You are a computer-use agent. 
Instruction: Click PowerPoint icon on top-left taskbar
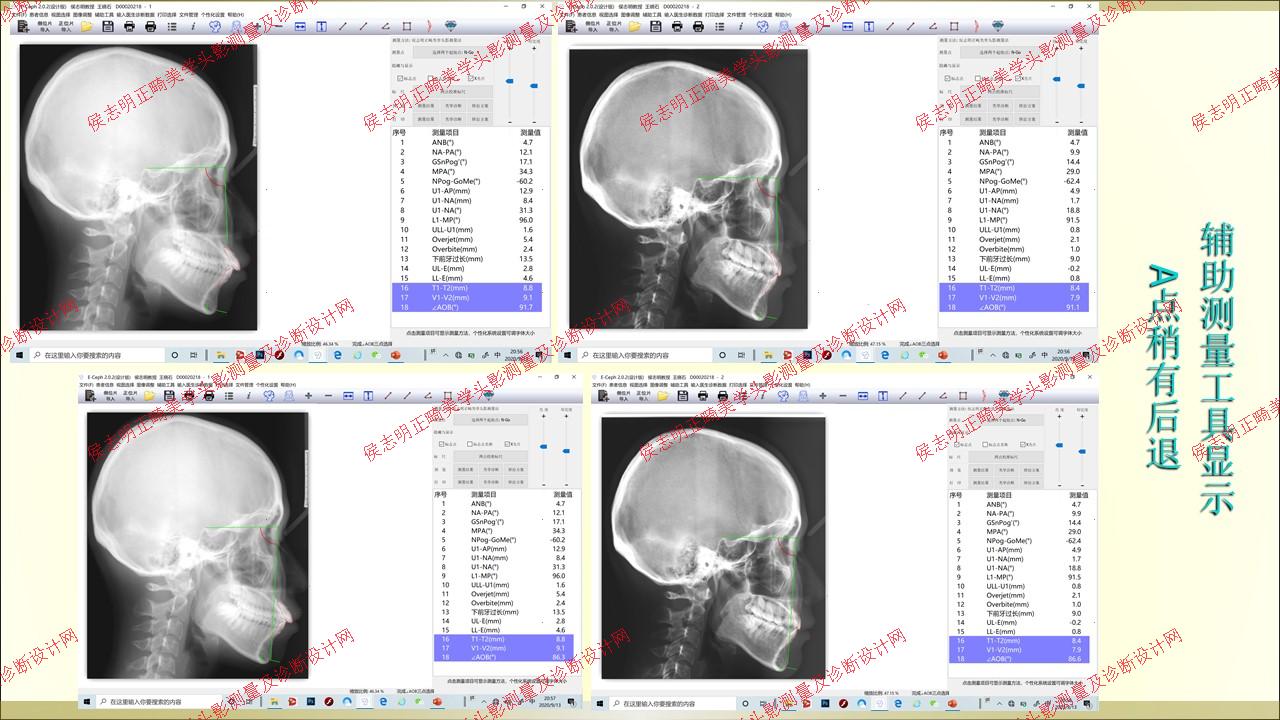(396, 355)
